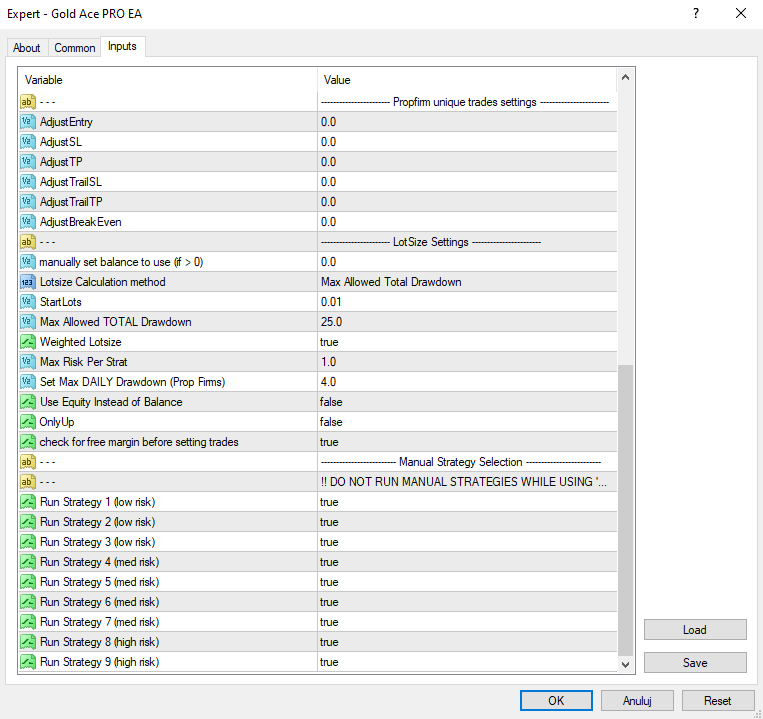Click the Load button
763x719 pixels.
pyautogui.click(x=695, y=629)
